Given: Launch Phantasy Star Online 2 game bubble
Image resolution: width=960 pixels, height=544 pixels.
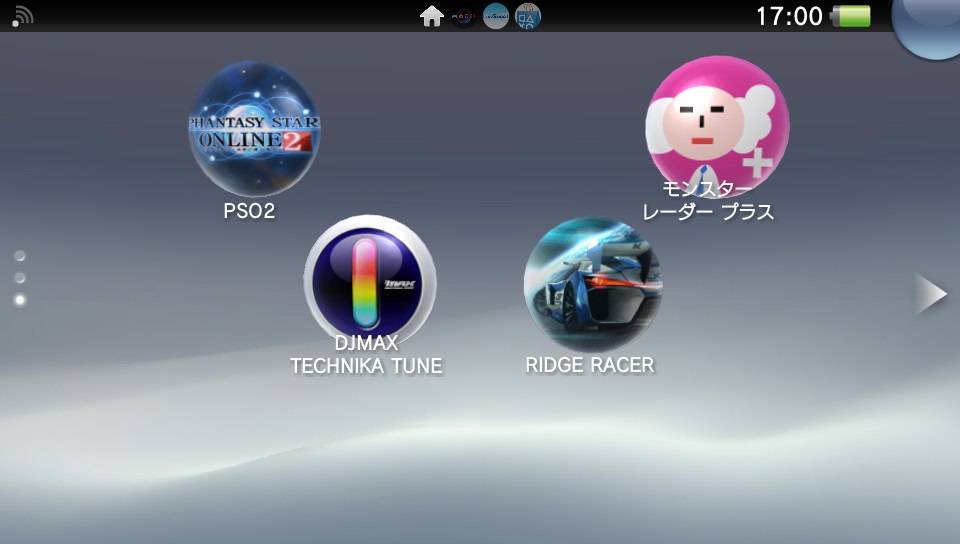Looking at the screenshot, I should pyautogui.click(x=254, y=129).
